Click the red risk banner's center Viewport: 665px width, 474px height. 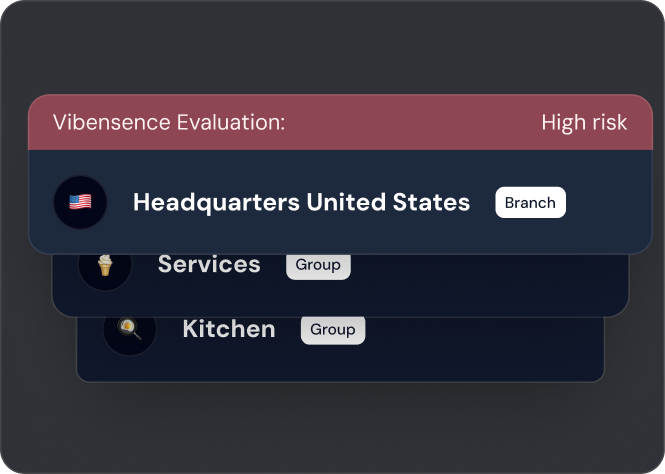340,122
